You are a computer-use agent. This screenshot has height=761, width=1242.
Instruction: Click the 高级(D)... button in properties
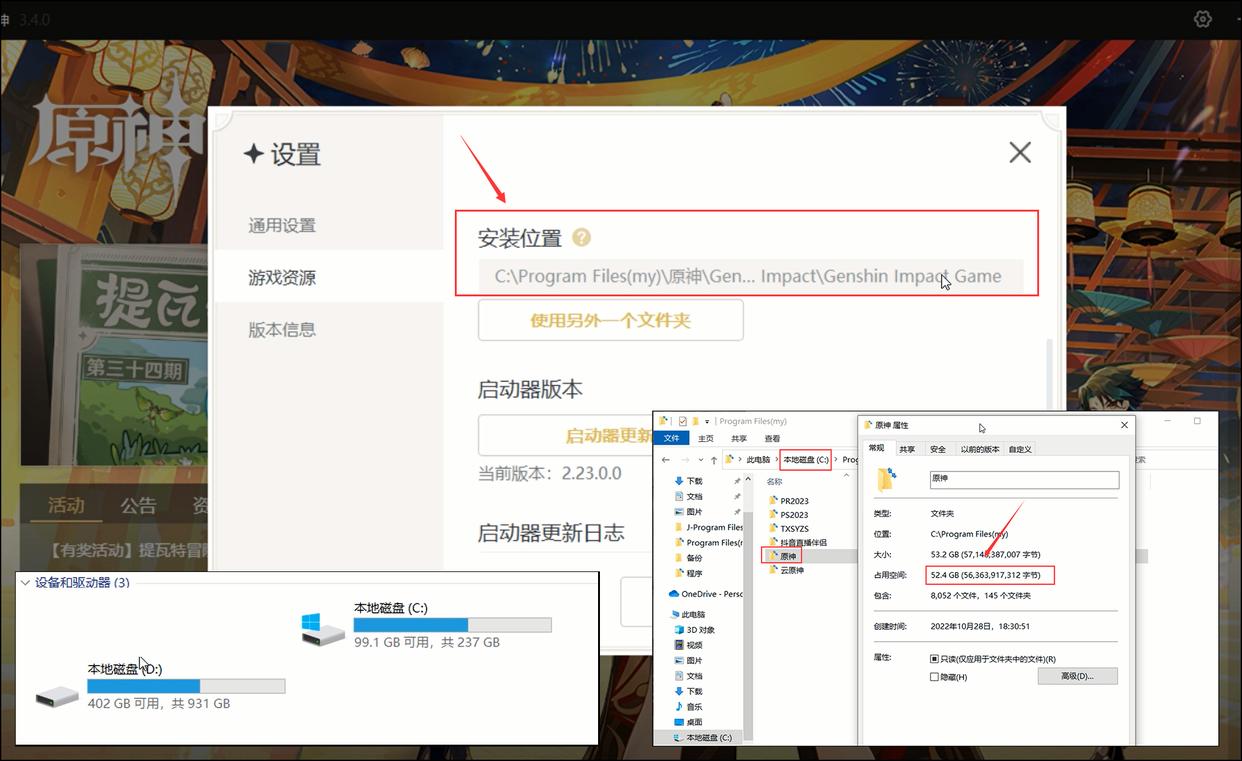point(1078,675)
